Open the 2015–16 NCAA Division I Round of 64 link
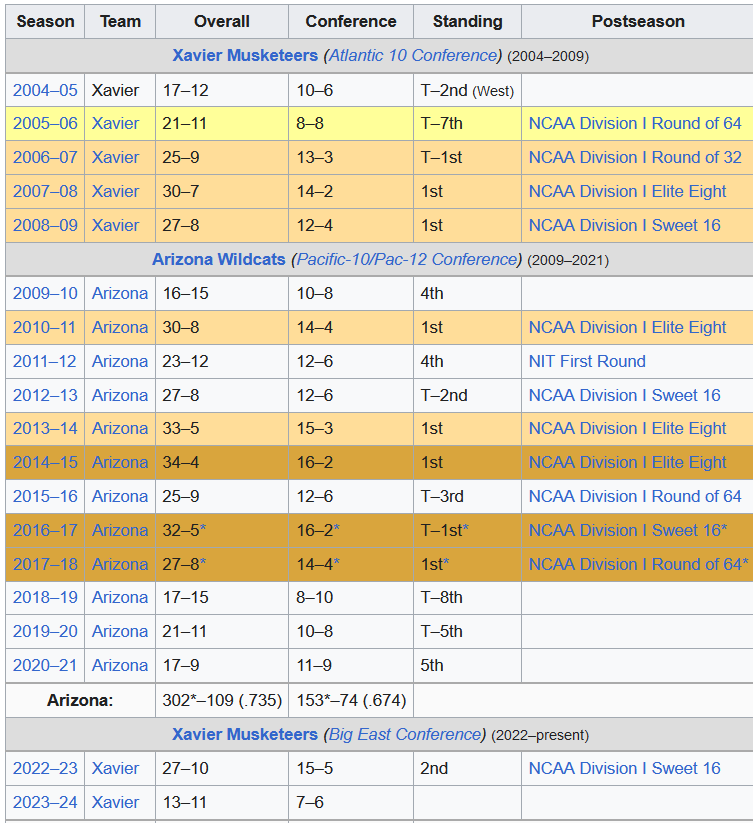Screen dimensions: 753x823 click(635, 497)
